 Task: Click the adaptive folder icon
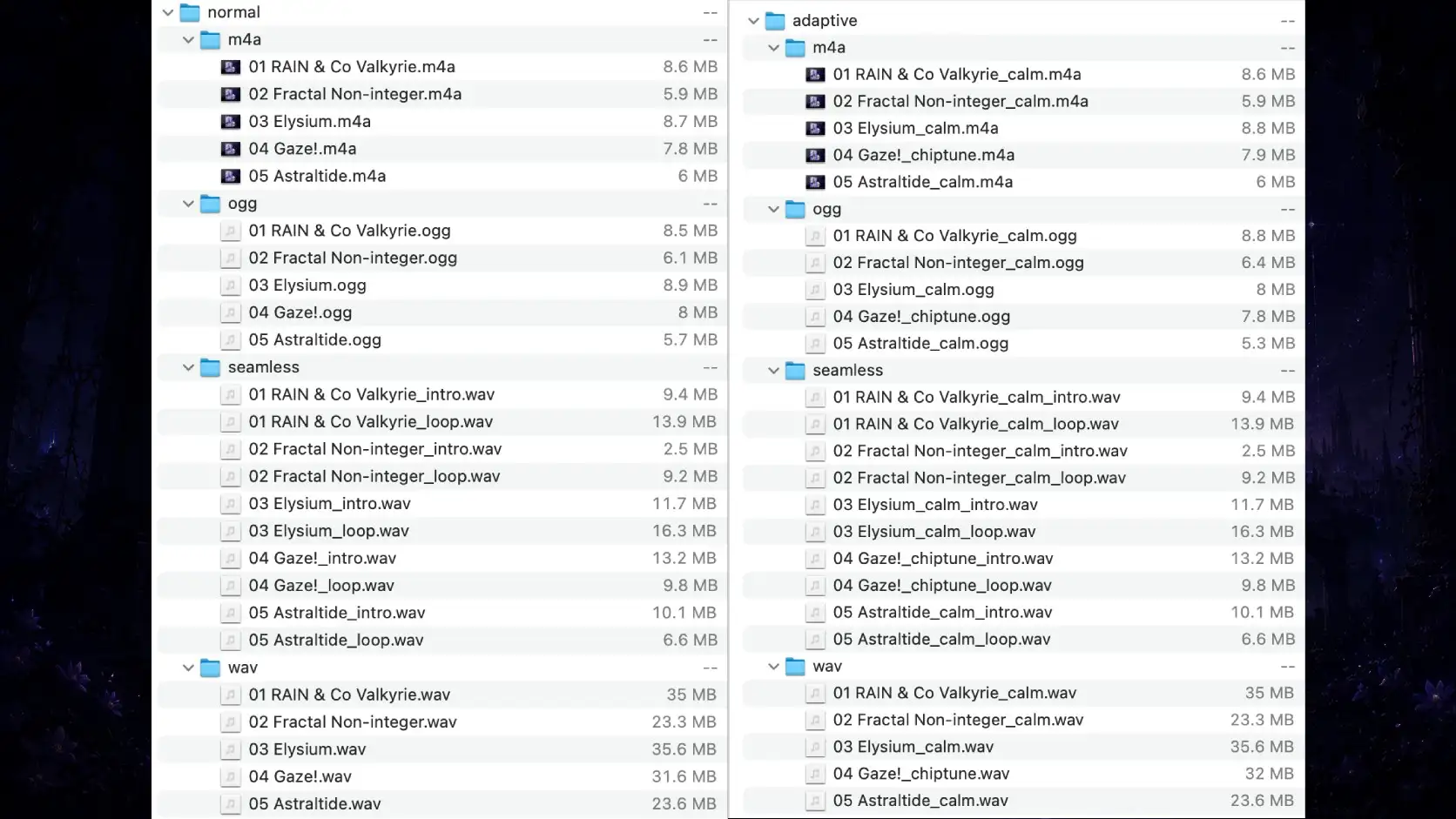[775, 21]
